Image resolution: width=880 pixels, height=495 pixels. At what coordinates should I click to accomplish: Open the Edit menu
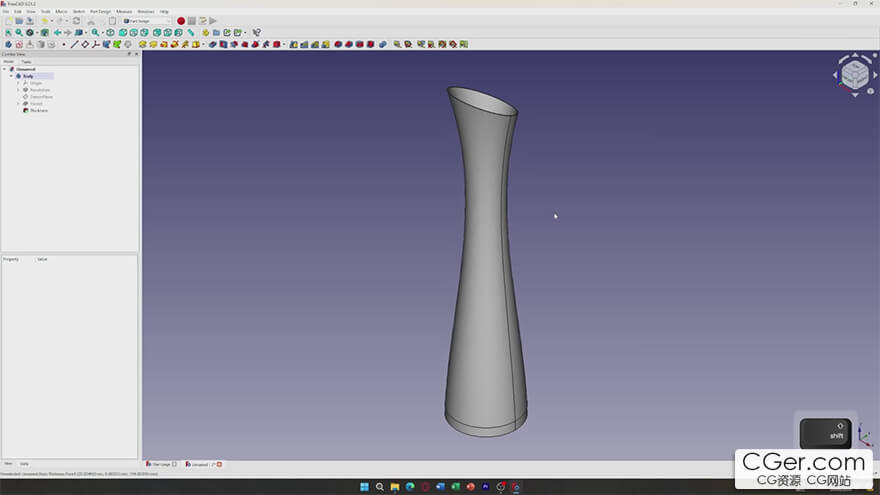pyautogui.click(x=17, y=11)
